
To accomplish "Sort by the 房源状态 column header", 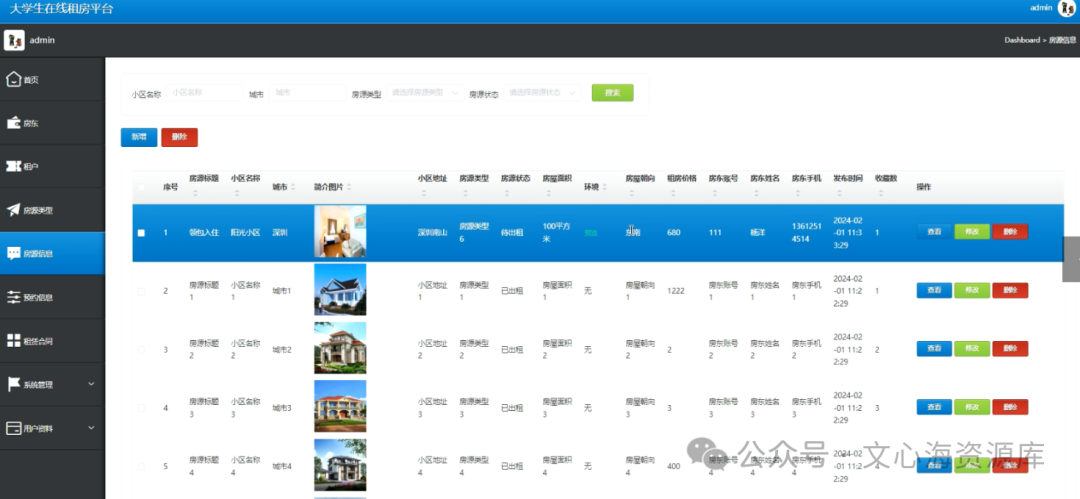I will [x=506, y=194].
